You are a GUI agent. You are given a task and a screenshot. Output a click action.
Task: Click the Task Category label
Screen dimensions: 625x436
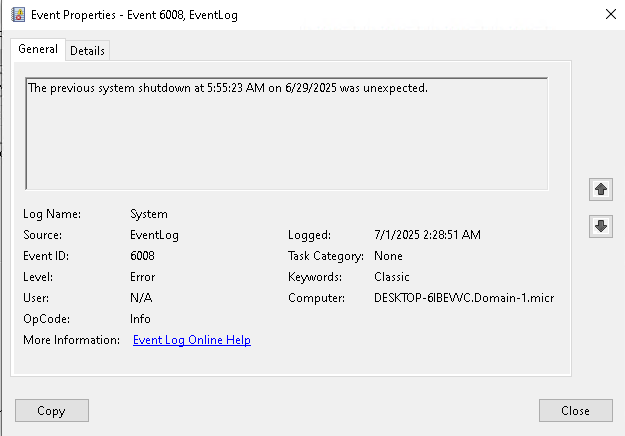pyautogui.click(x=326, y=256)
